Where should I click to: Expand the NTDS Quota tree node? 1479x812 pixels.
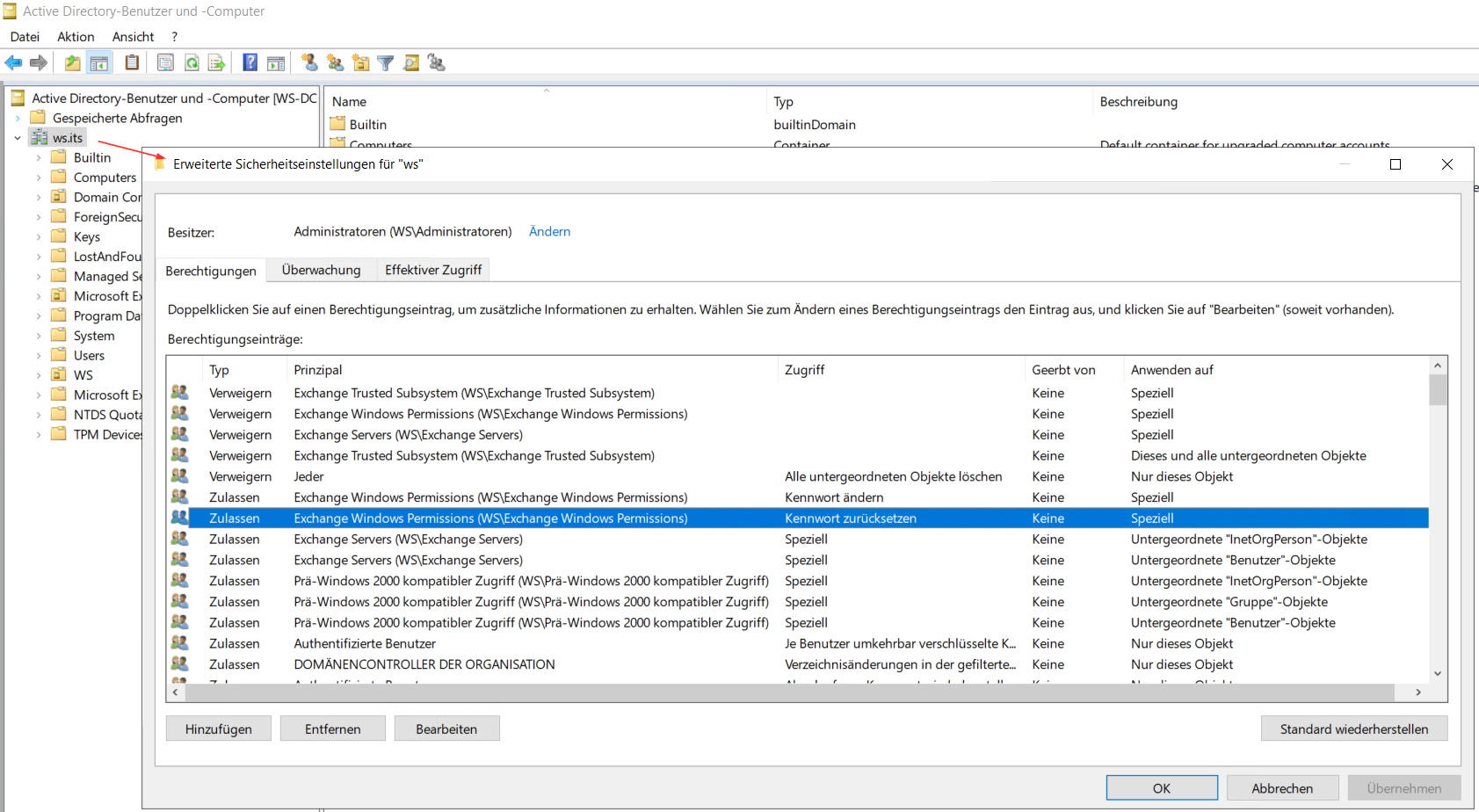(39, 415)
